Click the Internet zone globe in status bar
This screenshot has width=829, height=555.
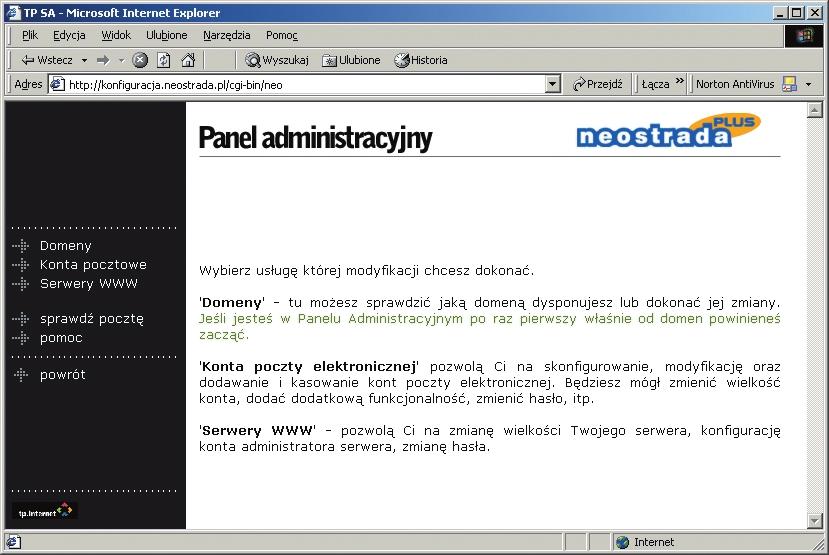point(623,542)
